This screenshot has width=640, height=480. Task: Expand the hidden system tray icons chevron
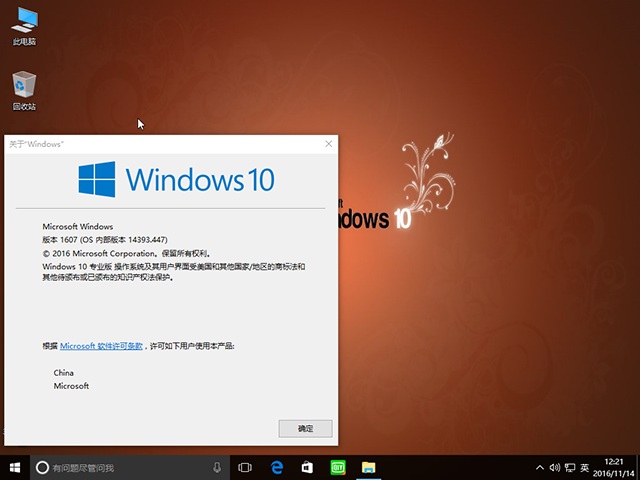click(540, 467)
